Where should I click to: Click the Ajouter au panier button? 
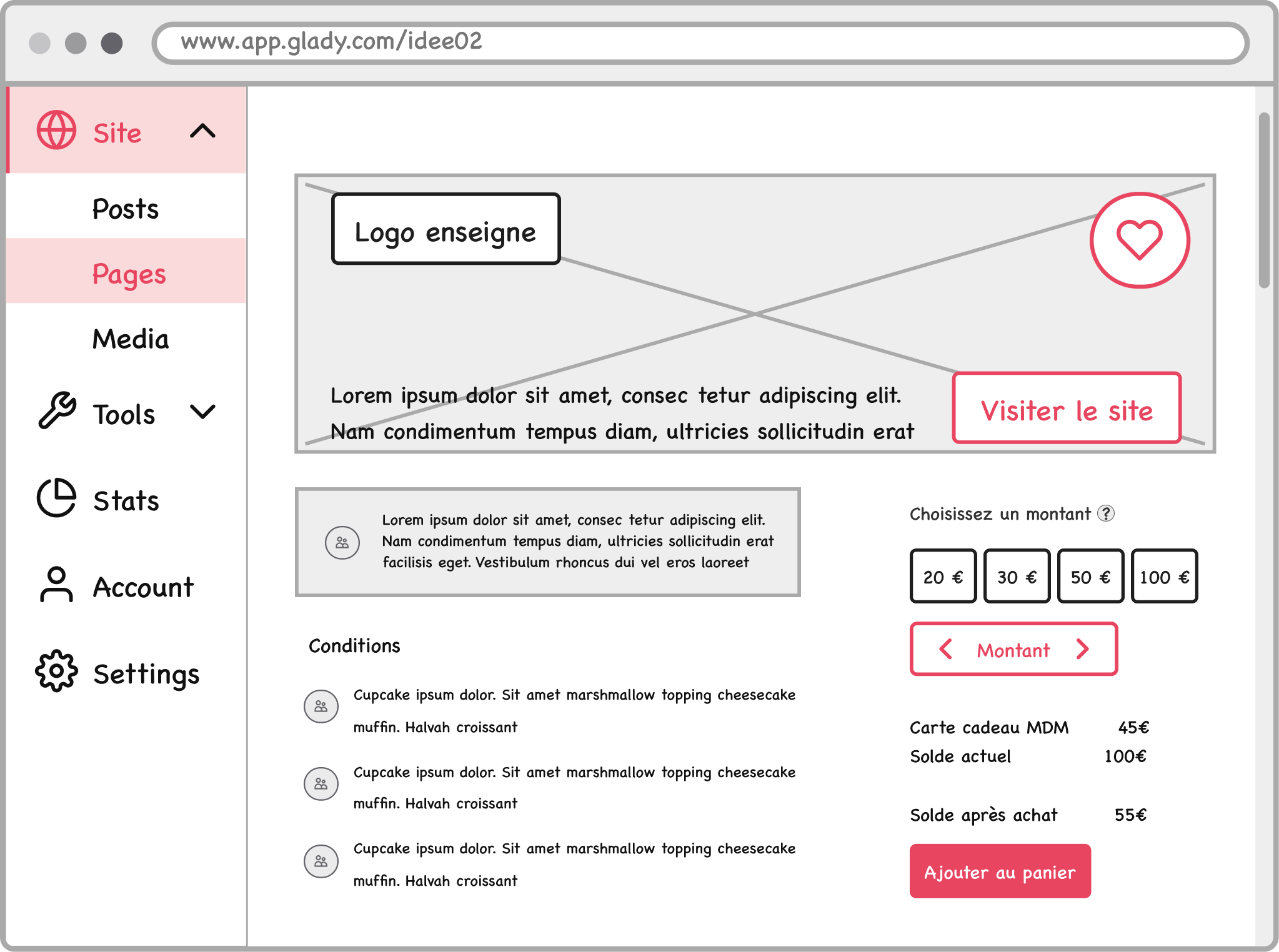(999, 871)
